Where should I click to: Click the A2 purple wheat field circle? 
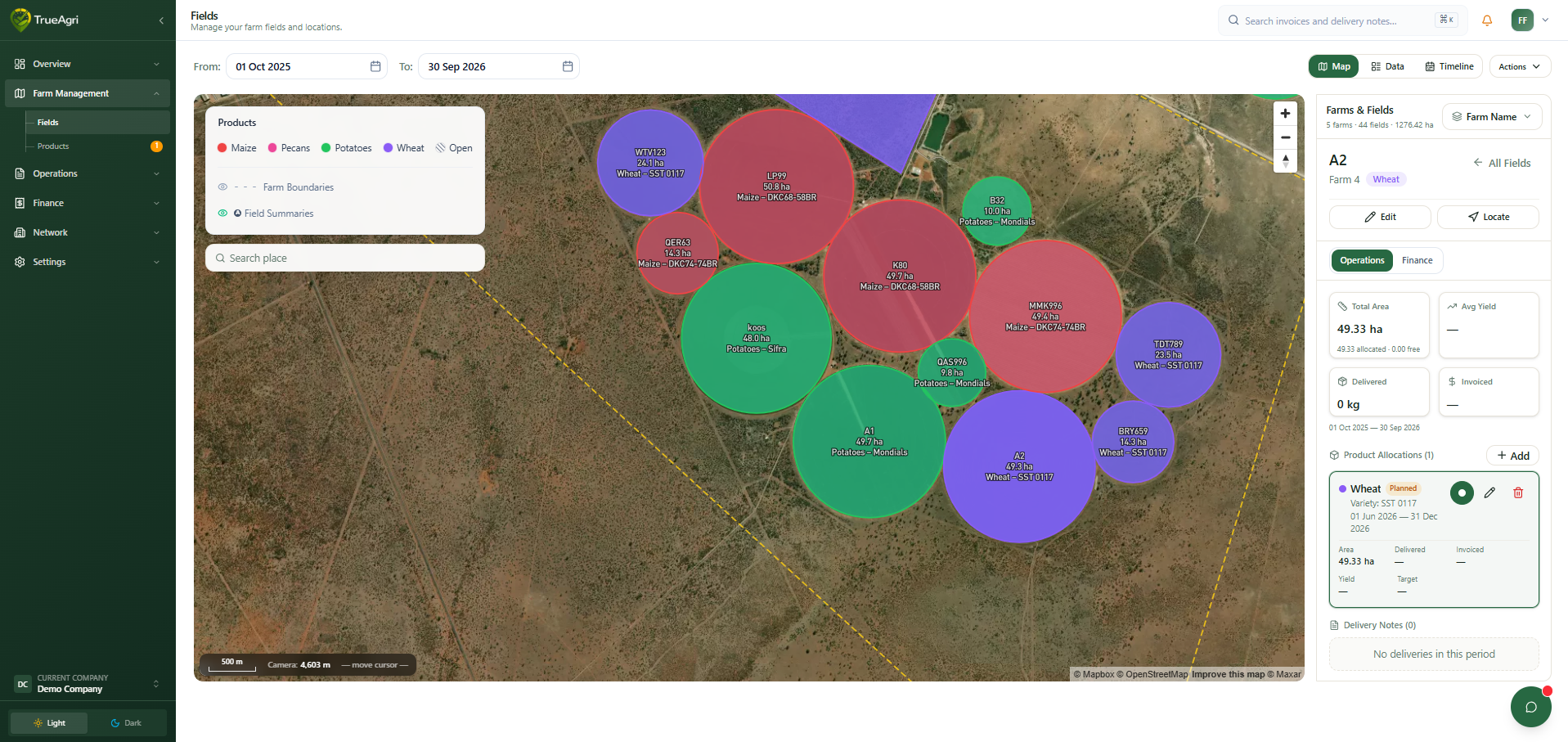(x=1019, y=466)
